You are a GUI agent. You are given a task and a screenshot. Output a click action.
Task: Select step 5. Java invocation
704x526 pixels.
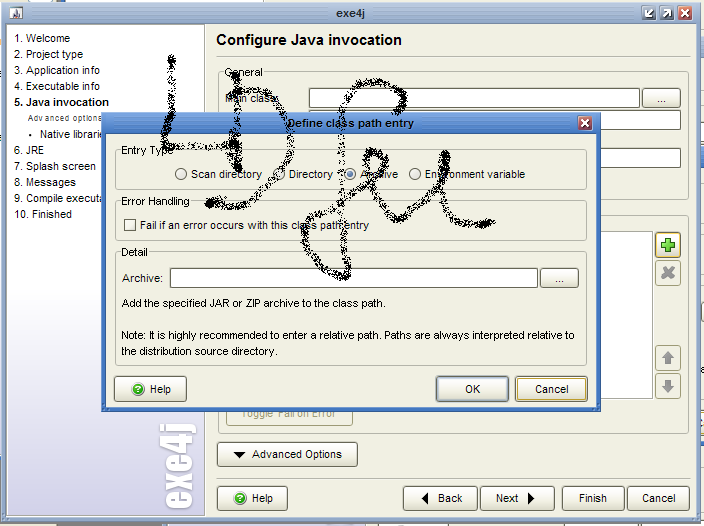pos(62,102)
